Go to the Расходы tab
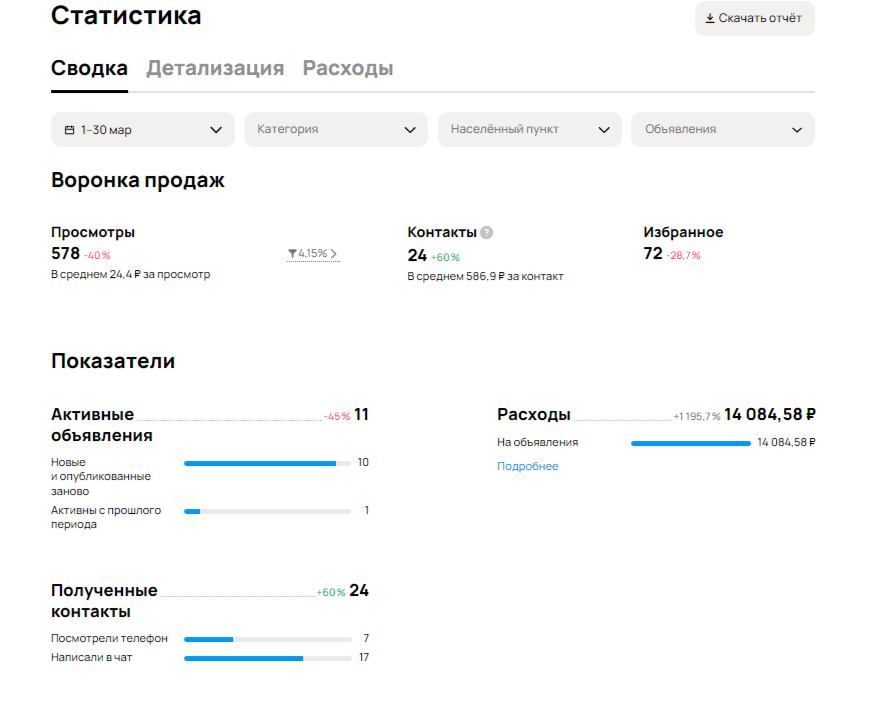This screenshot has width=890, height=712. click(x=348, y=68)
